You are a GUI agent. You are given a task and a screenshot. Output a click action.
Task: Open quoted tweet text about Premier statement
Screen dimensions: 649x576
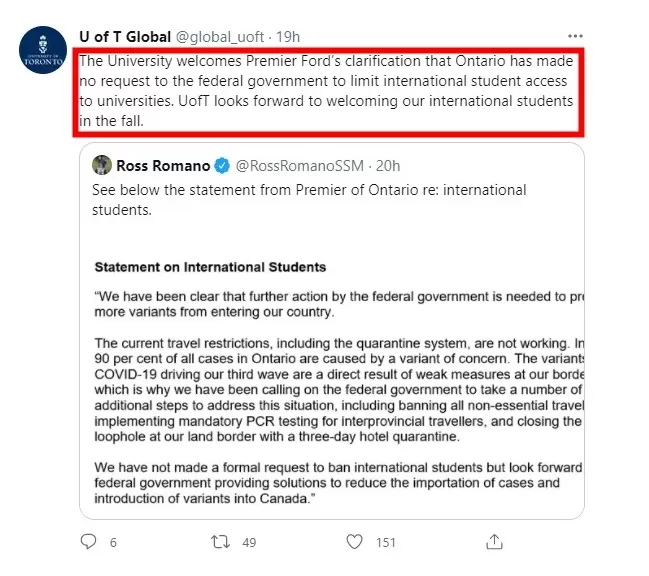point(309,200)
